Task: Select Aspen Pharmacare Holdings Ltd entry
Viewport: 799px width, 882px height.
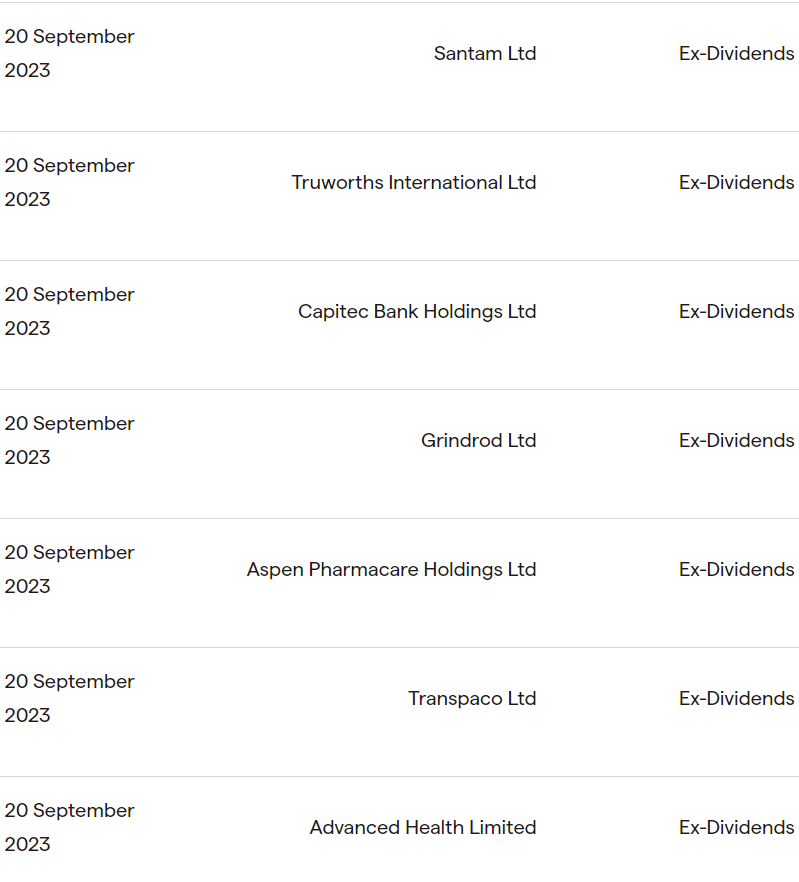Action: (x=392, y=569)
